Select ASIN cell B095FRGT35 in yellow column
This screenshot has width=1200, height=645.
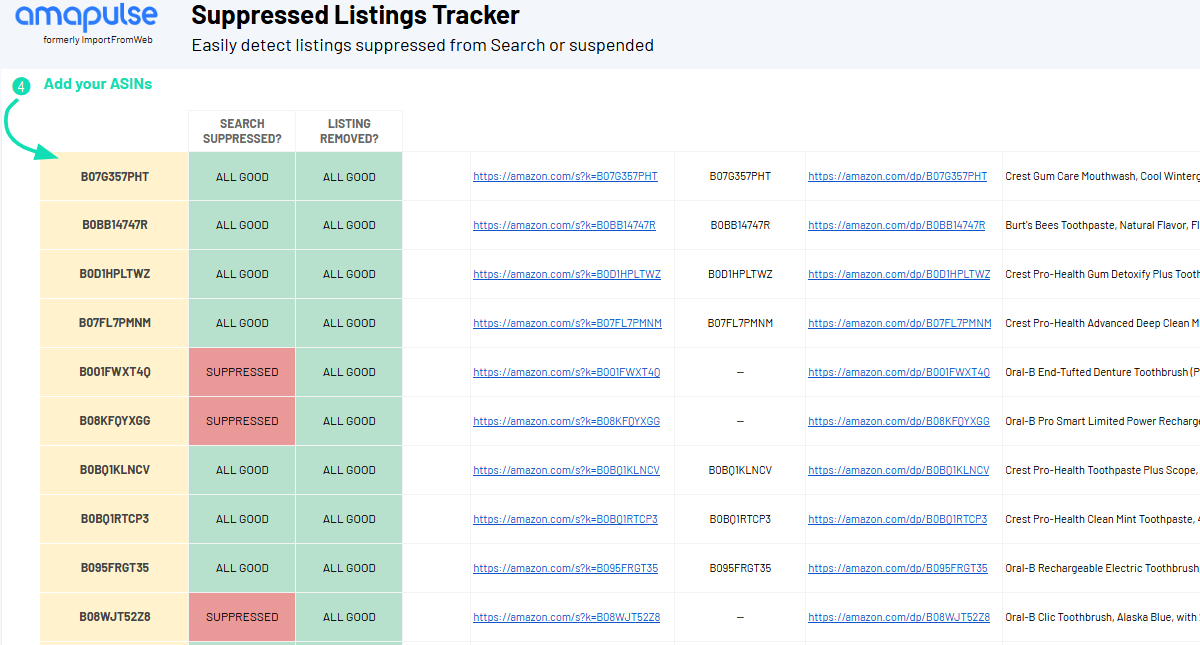(114, 568)
